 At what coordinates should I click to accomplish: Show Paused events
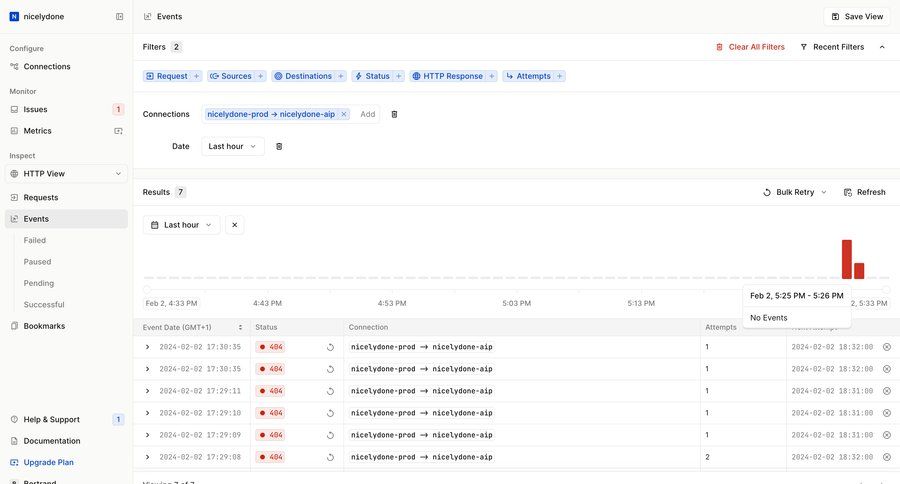(37, 262)
